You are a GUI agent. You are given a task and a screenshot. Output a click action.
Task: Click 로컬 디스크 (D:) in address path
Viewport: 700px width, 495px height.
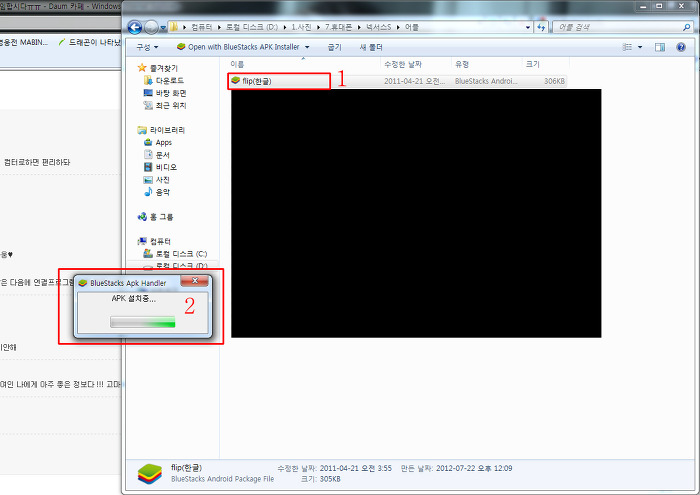click(251, 27)
